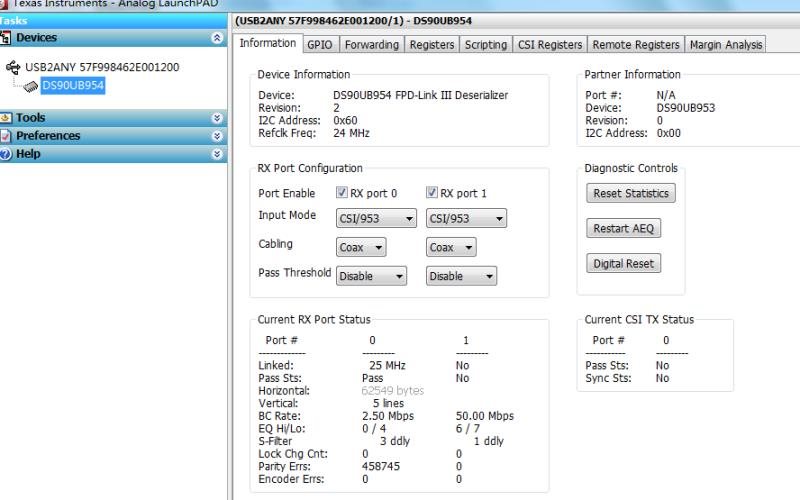
Task: Switch to the Information tab
Action: click(x=268, y=43)
